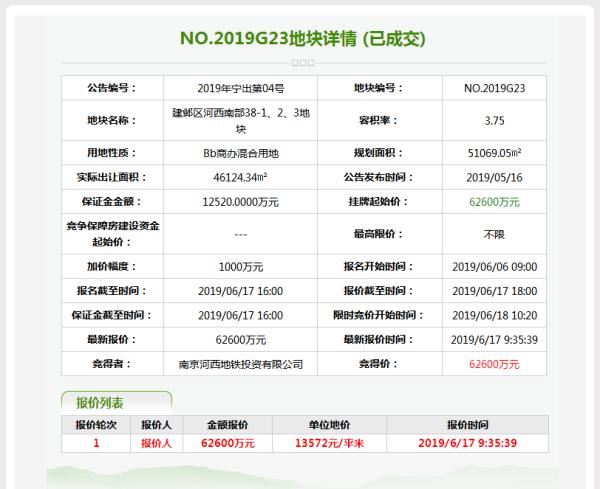Click the 单位地价 column header

click(329, 425)
